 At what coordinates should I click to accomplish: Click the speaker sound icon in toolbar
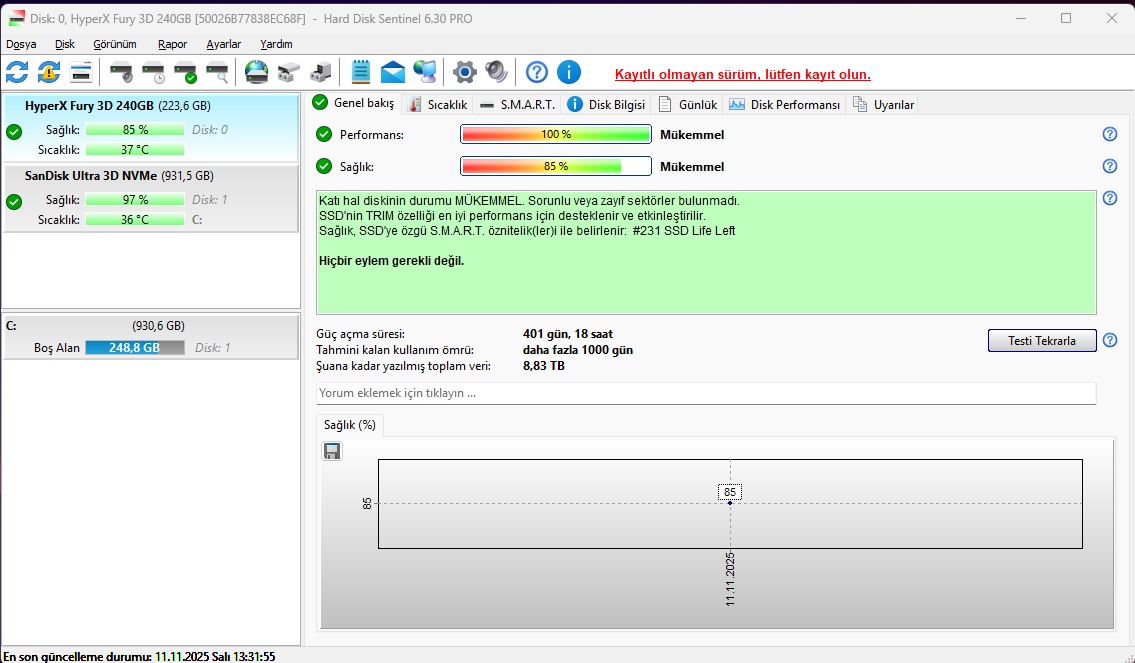pos(496,72)
